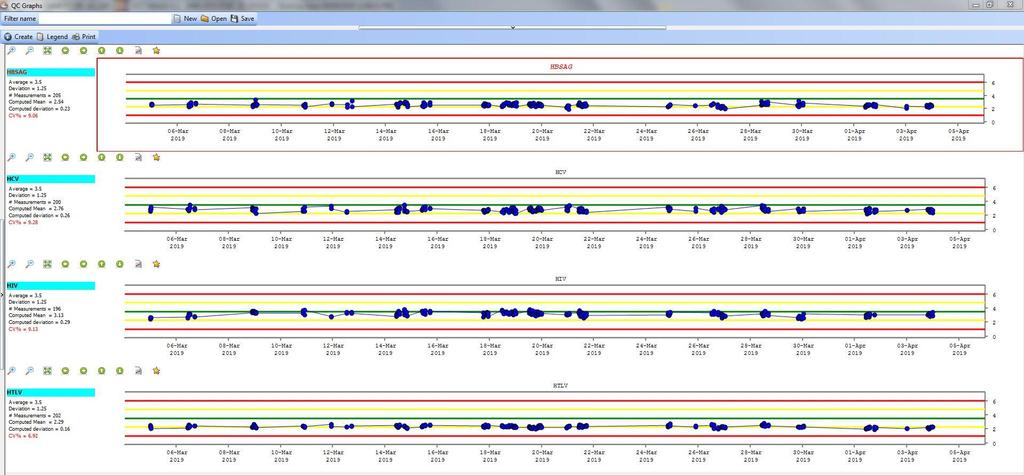The width and height of the screenshot is (1024, 475).
Task: Zoom in using the HIV graph toolbar
Action: pos(12,264)
